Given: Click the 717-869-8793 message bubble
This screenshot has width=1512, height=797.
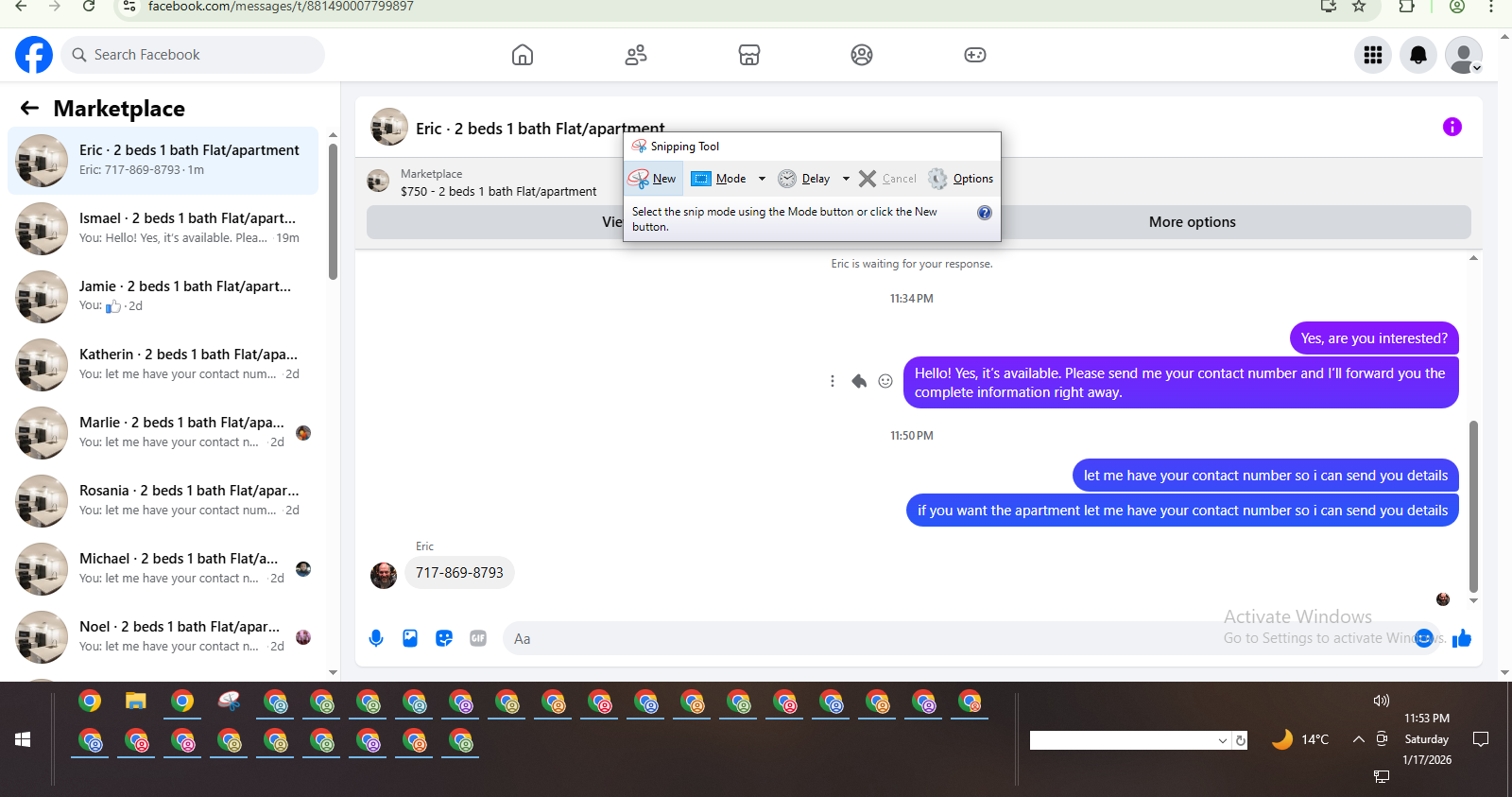Looking at the screenshot, I should point(459,573).
